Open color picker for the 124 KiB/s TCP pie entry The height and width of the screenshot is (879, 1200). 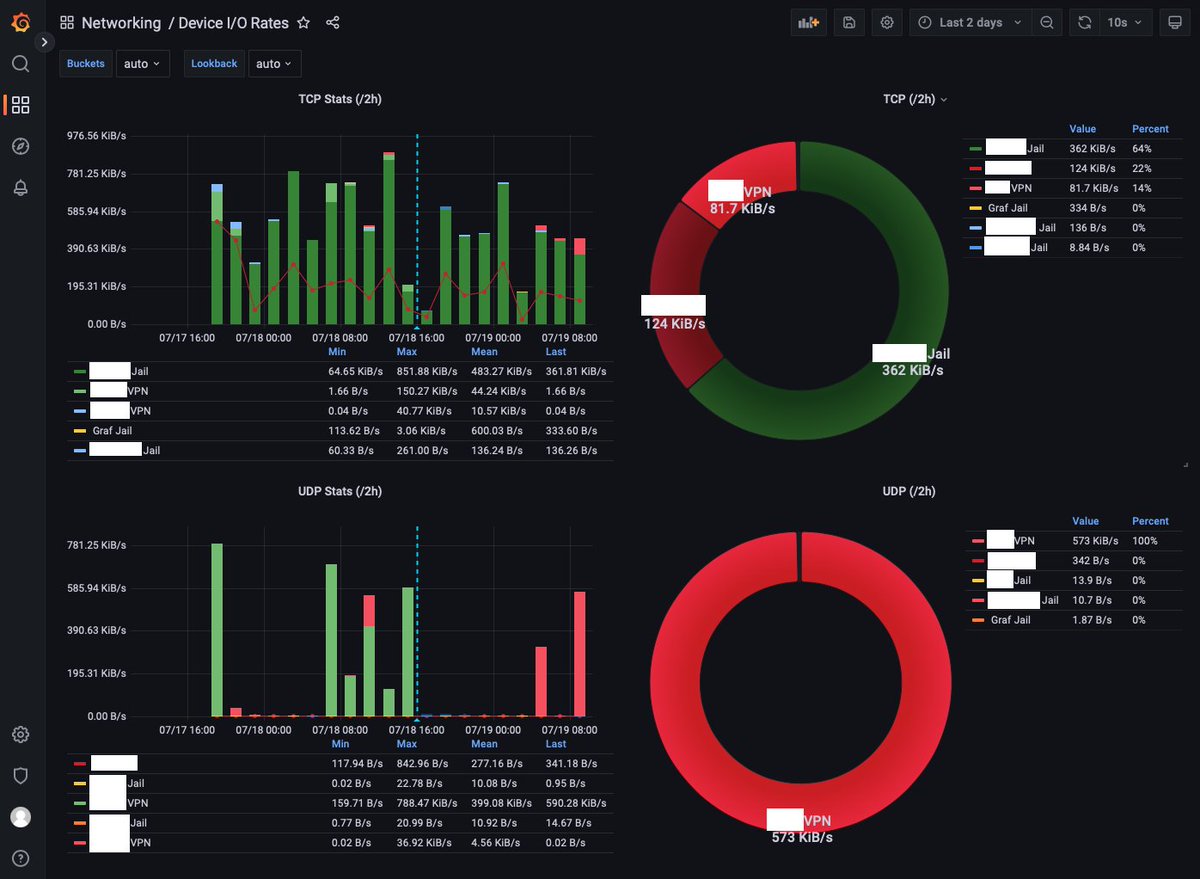[x=975, y=168]
